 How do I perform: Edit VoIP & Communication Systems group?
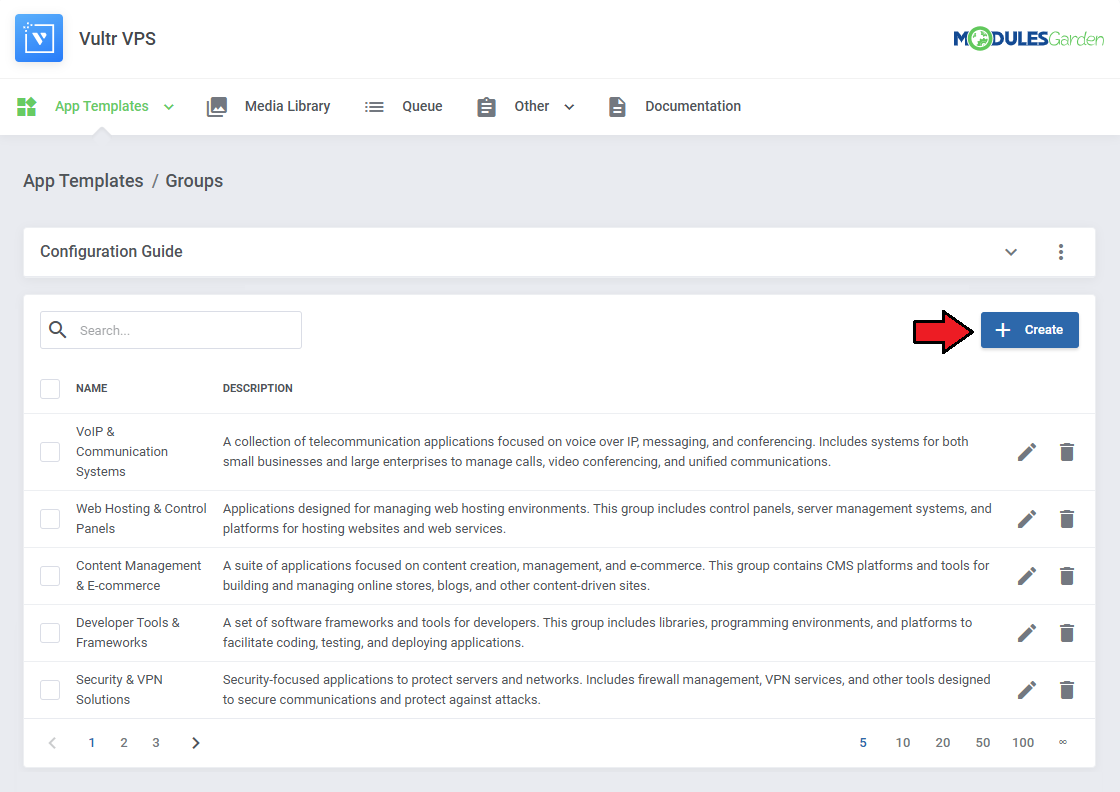click(x=1026, y=452)
